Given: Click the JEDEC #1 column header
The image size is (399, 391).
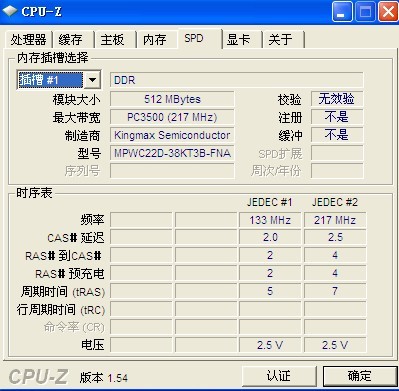Looking at the screenshot, I should (x=270, y=202).
